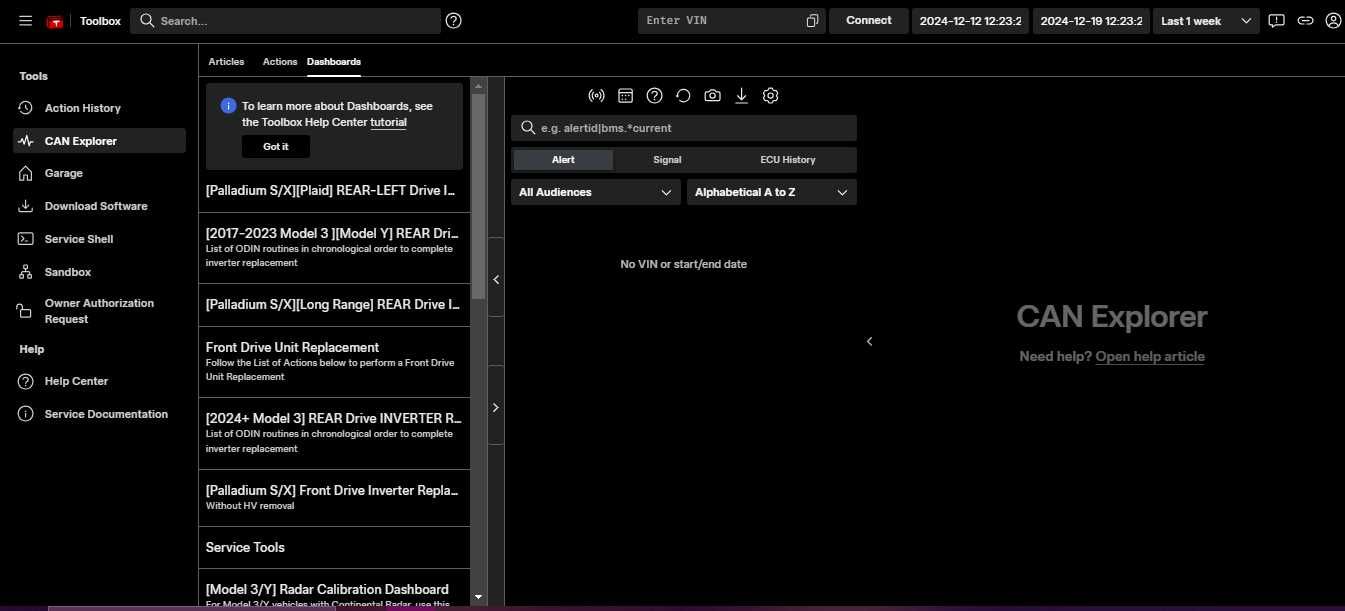Screen dimensions: 1345x611
Task: Click the scrollbar down arrow in dashboards list
Action: 478,597
